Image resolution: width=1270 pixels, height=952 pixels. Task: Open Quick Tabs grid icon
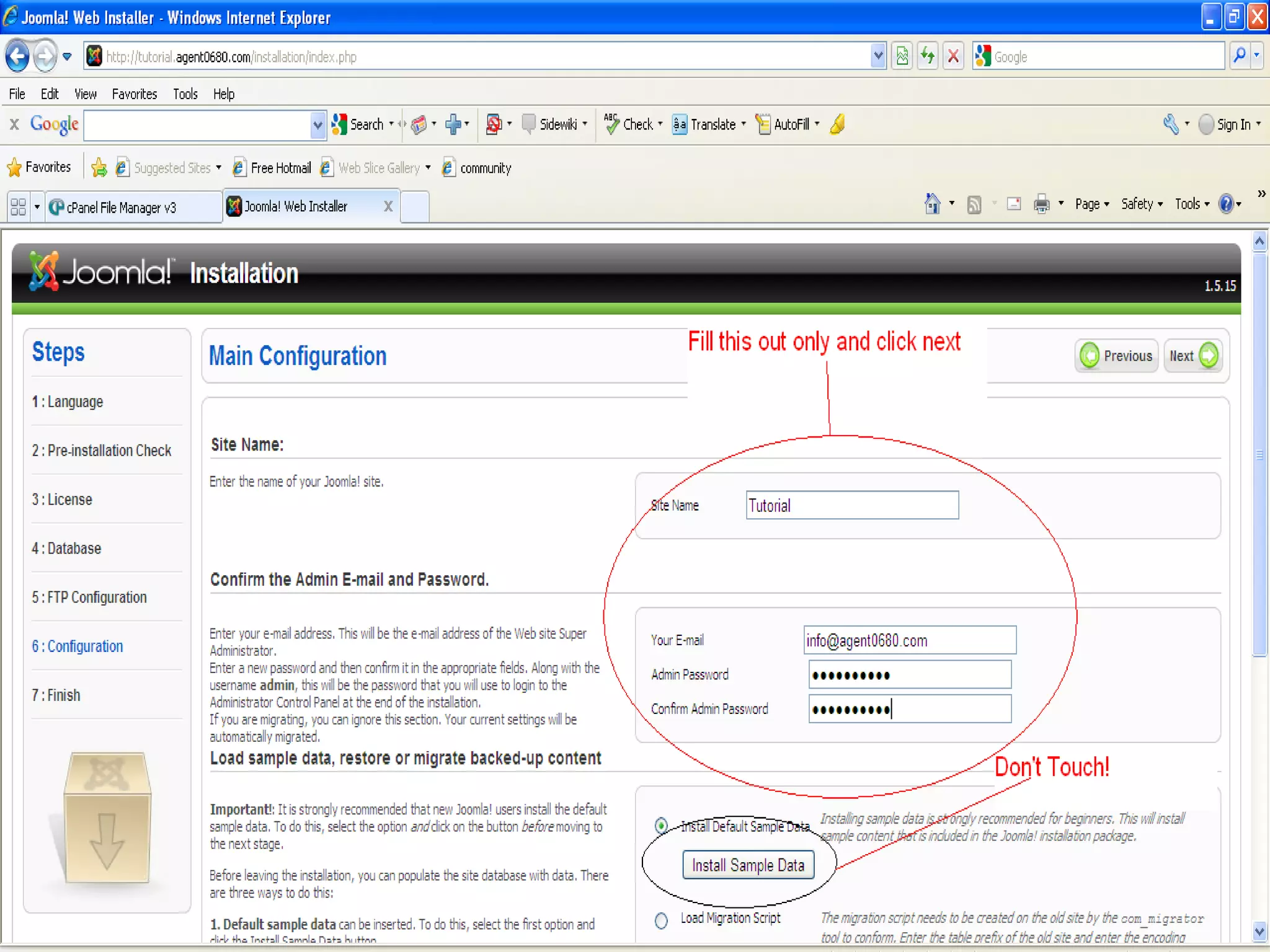[x=19, y=206]
